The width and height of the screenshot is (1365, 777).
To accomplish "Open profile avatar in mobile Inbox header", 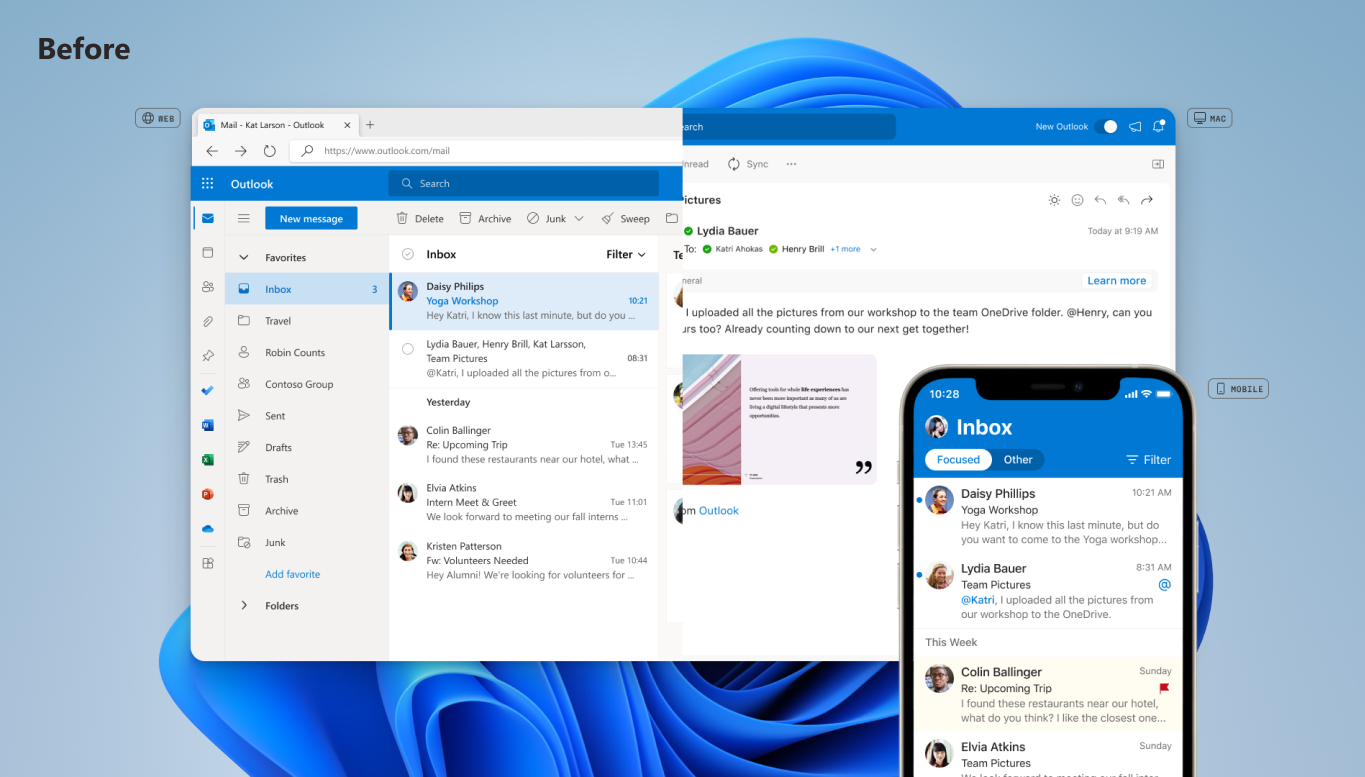I will (x=937, y=427).
